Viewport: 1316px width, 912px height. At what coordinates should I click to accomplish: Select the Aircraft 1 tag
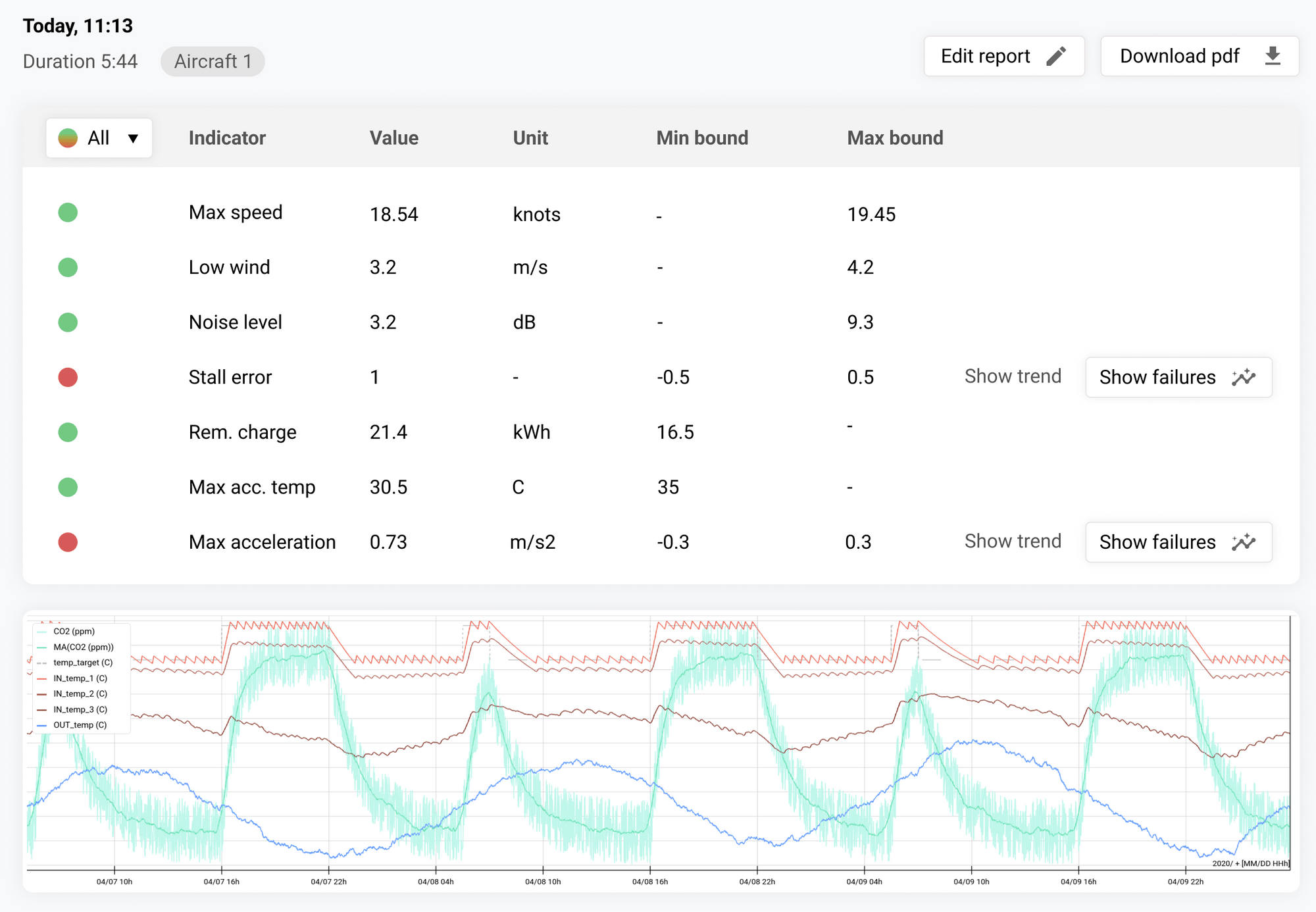(212, 61)
